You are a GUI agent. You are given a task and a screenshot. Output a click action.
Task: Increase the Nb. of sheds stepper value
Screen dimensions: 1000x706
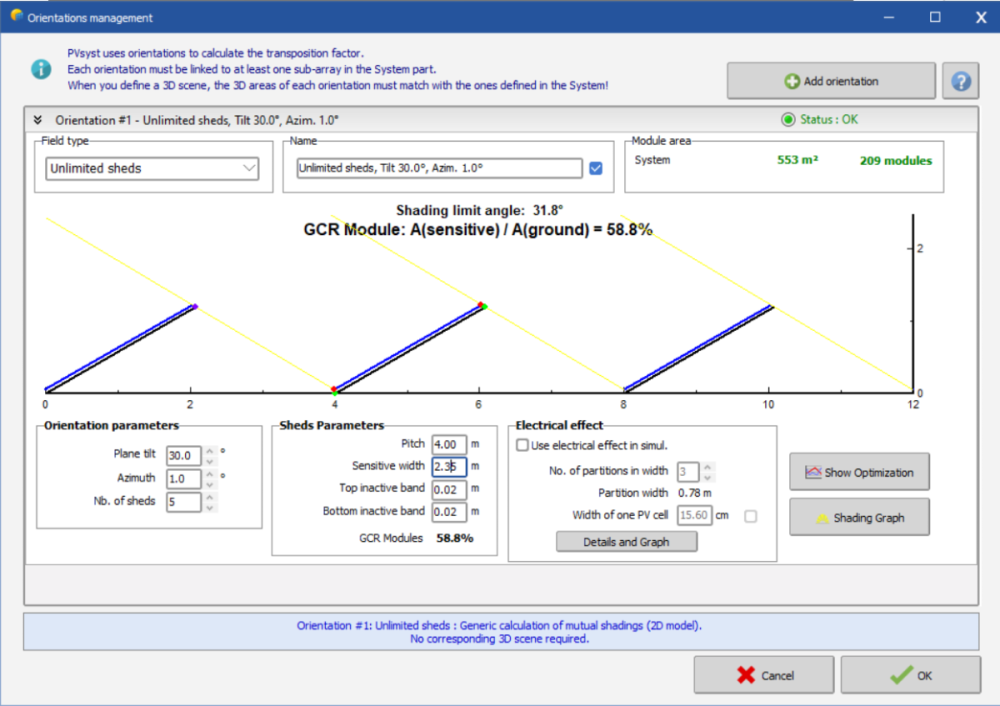[209, 496]
